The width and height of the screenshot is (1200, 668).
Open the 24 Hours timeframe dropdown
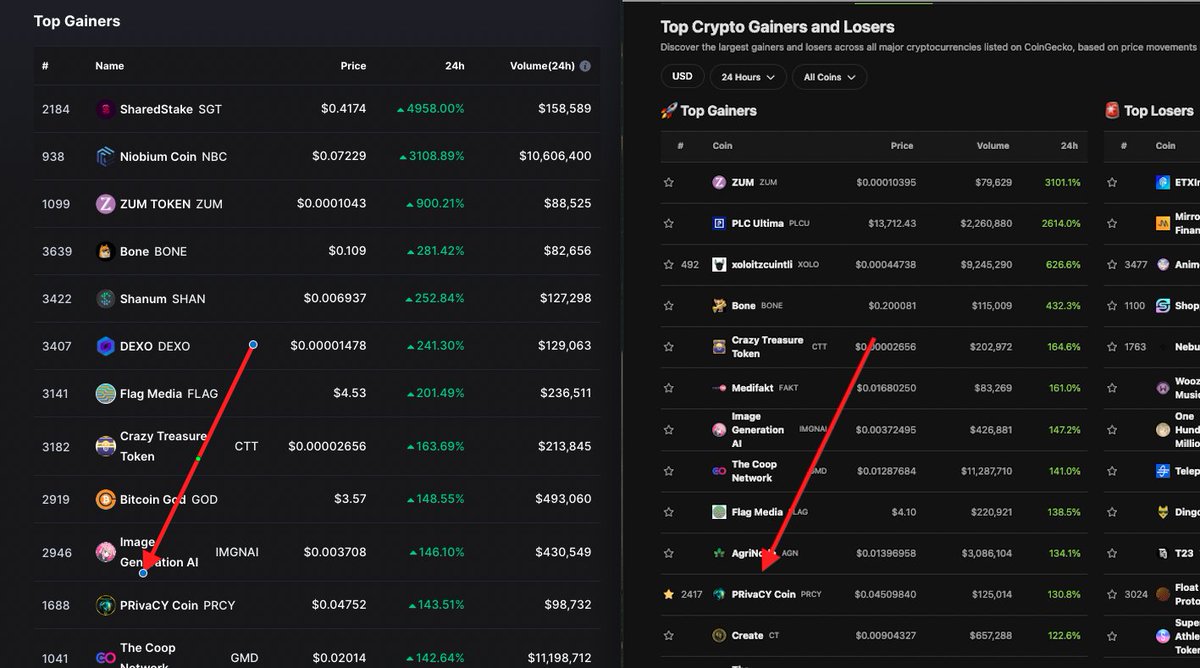click(747, 77)
